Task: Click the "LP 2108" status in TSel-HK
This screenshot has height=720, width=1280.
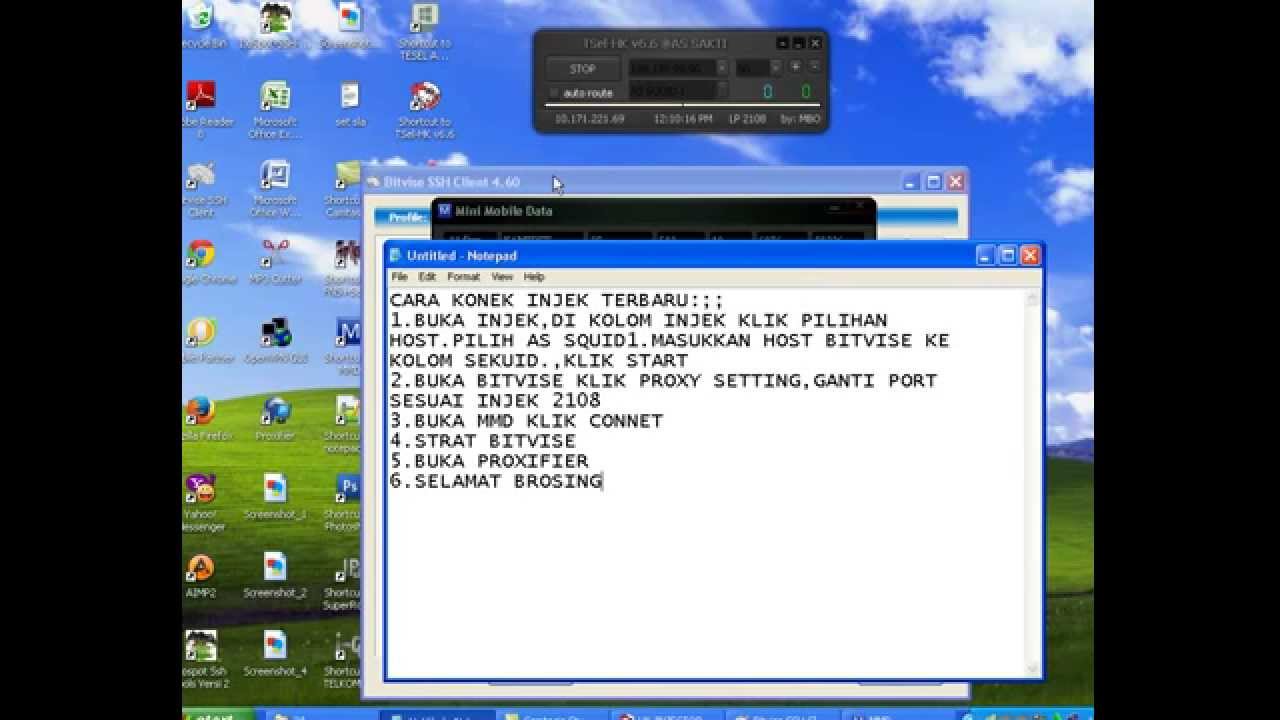Action: click(x=747, y=119)
